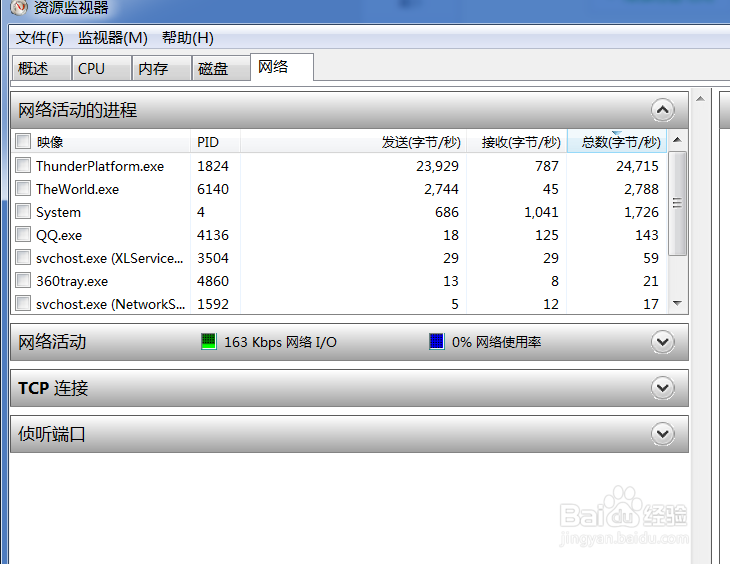This screenshot has width=730, height=564.
Task: Collapse the 网络活动的进程 section
Action: point(662,110)
